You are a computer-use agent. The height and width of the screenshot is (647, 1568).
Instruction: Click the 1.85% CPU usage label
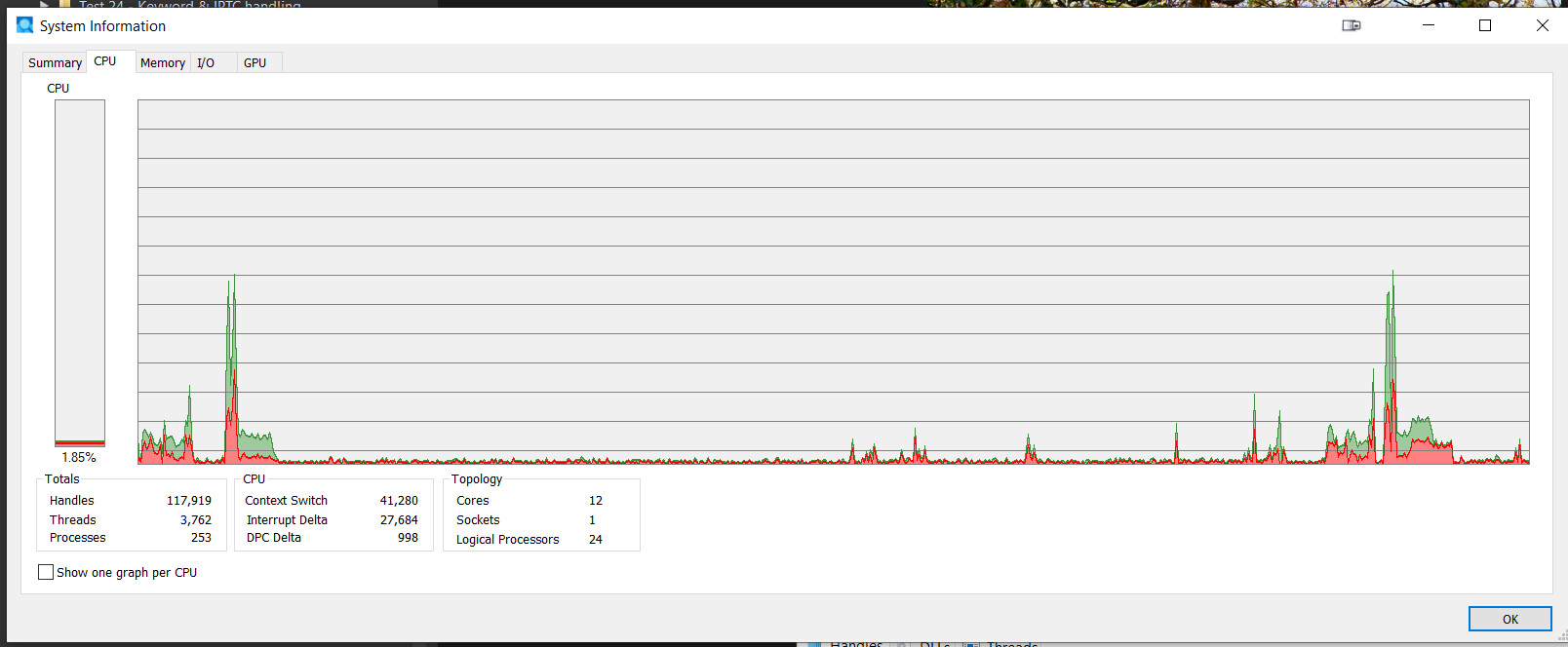[x=79, y=457]
